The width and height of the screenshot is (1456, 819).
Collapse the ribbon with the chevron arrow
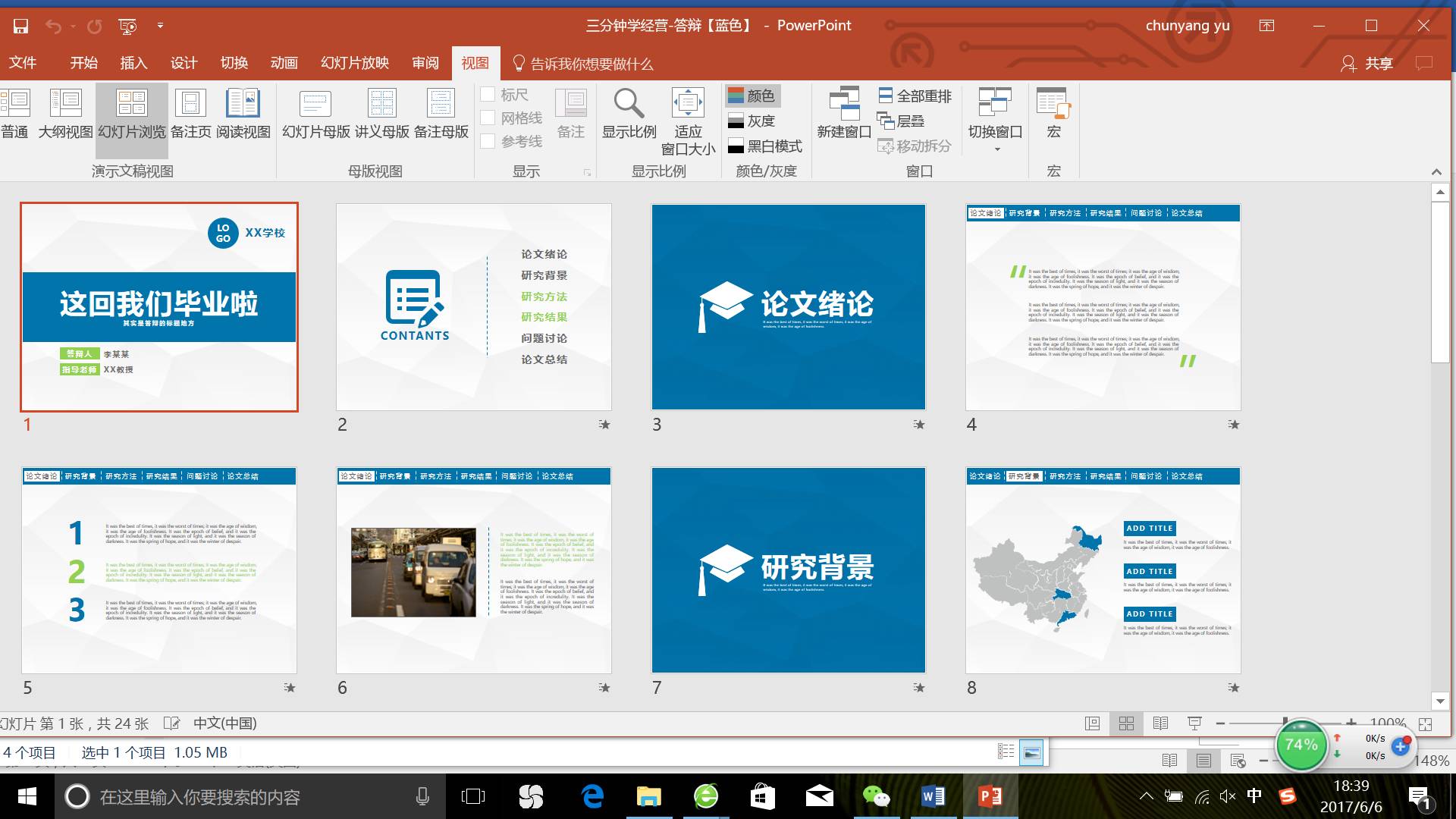point(1436,172)
